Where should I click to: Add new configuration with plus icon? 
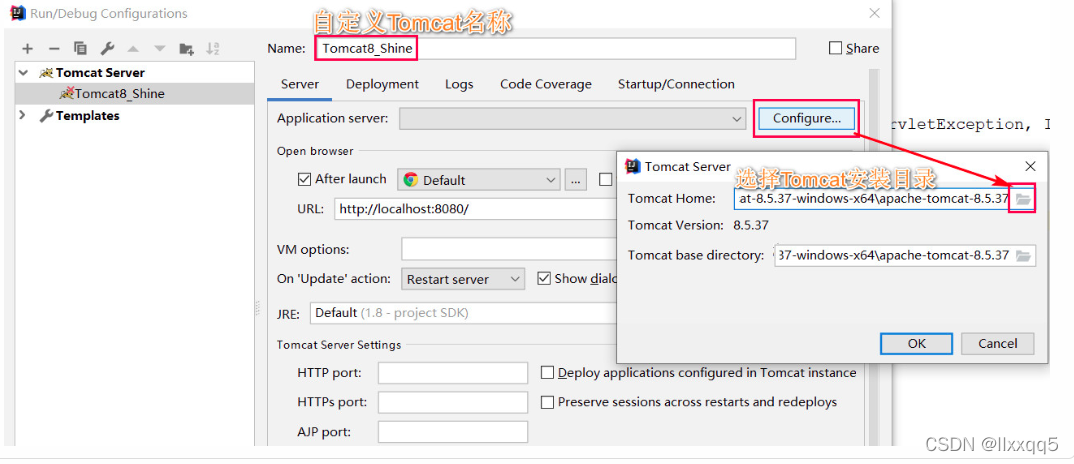[x=27, y=49]
